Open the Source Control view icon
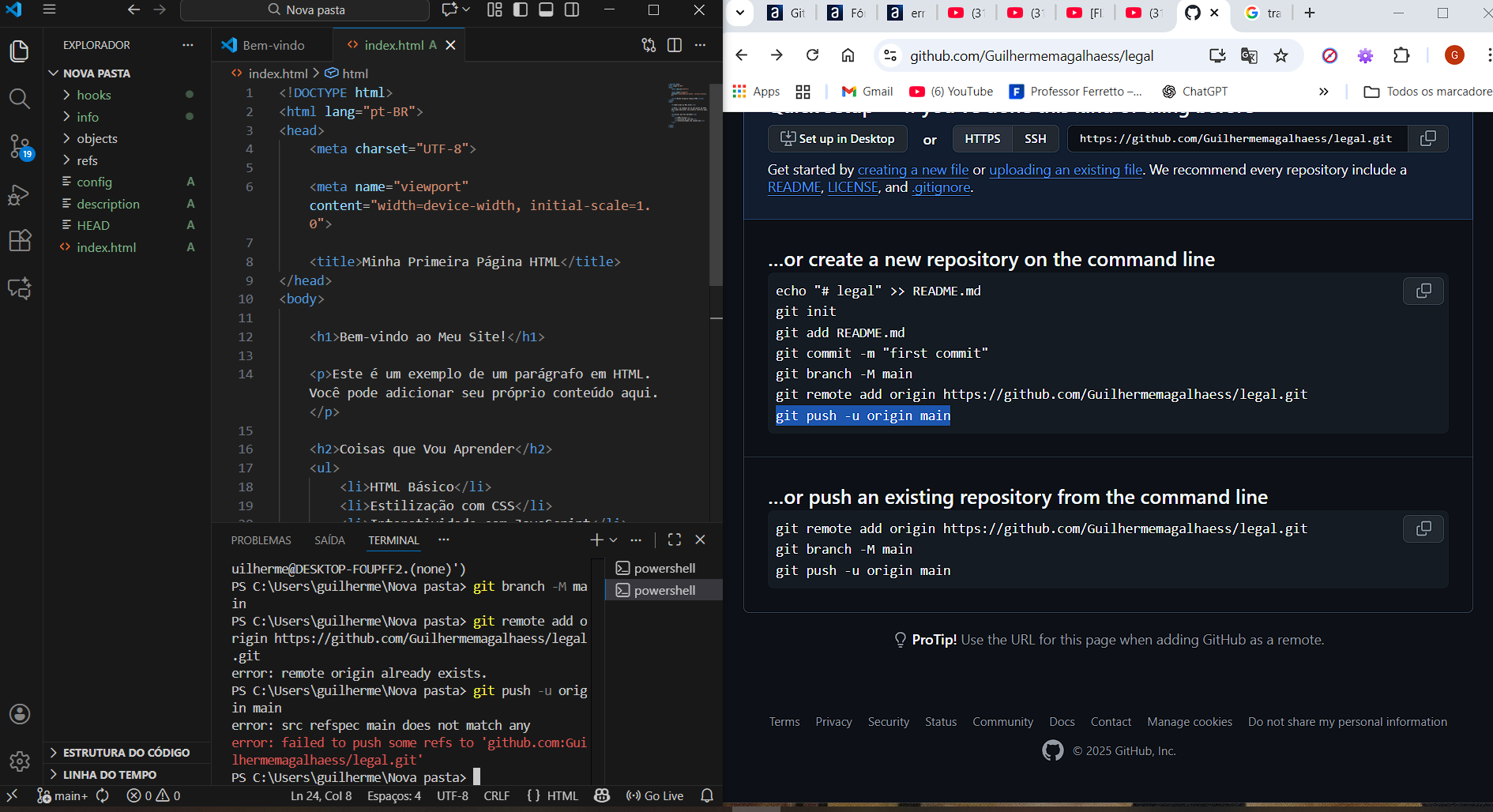The width and height of the screenshot is (1493, 812). [20, 146]
